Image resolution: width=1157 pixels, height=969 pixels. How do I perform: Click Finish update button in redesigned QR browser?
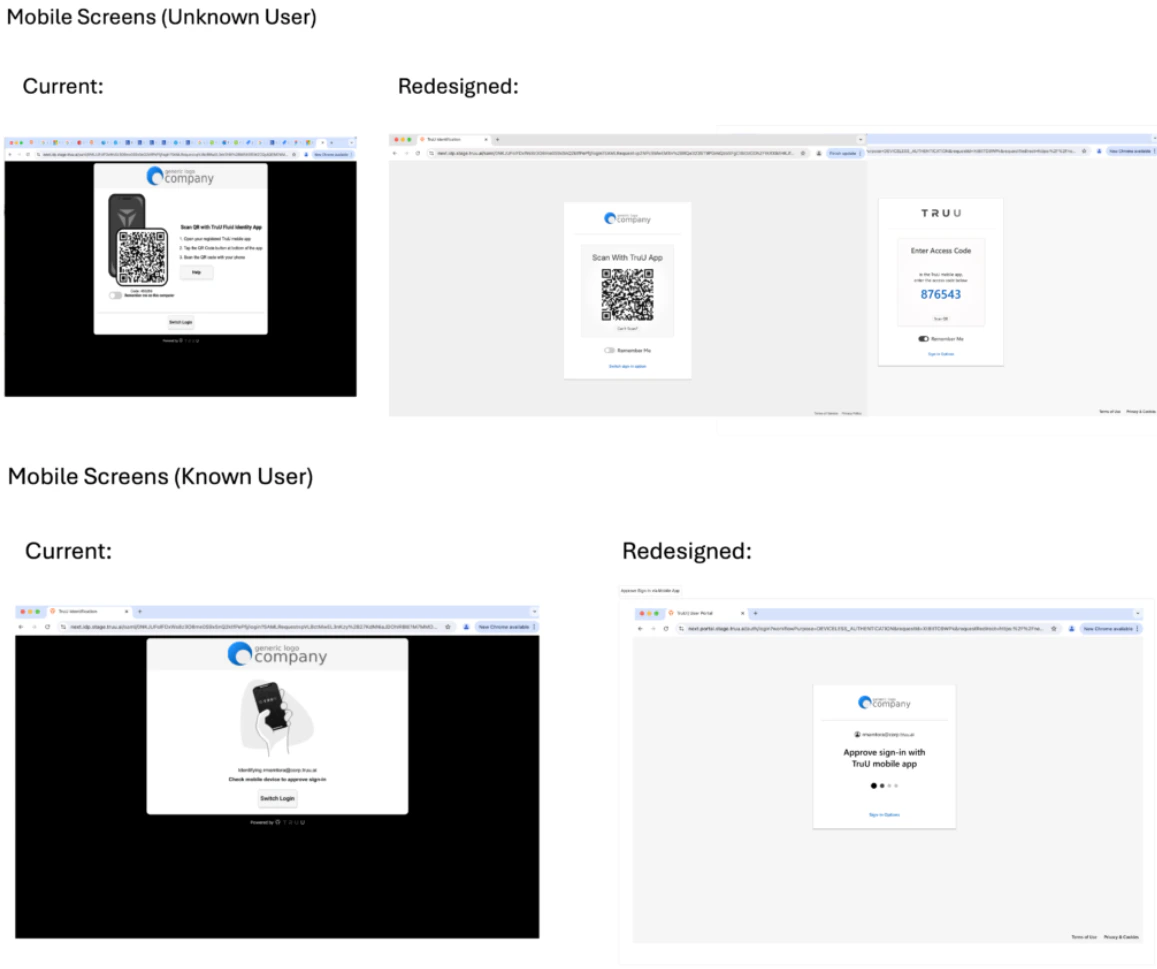click(845, 153)
